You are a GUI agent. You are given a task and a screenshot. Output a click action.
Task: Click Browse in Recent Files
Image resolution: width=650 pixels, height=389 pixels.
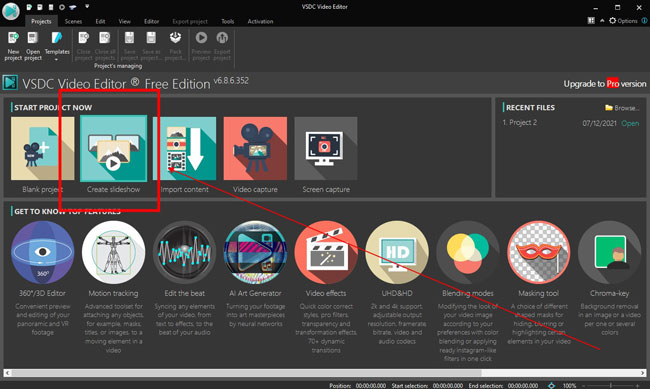click(x=622, y=108)
